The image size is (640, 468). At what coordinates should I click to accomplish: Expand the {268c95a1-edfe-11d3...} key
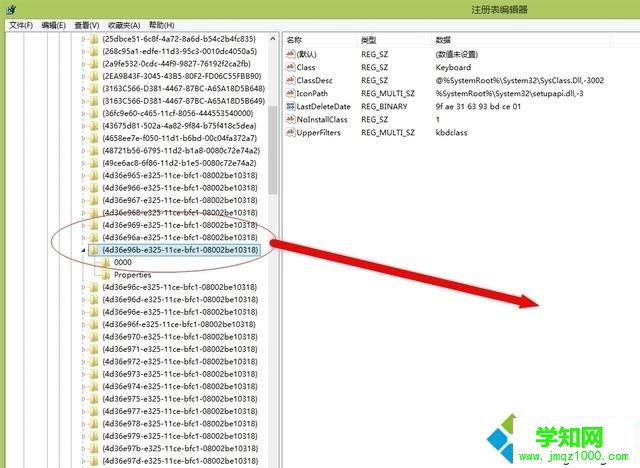pyautogui.click(x=84, y=52)
